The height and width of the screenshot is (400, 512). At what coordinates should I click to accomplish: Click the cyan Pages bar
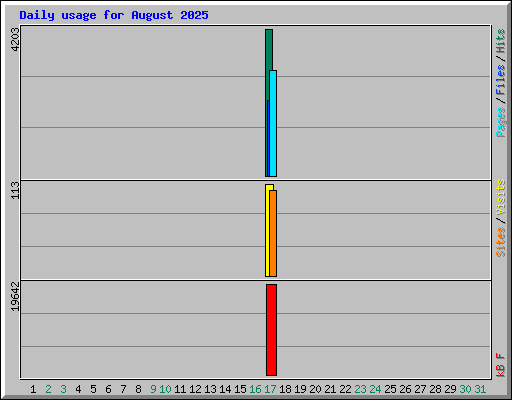pyautogui.click(x=273, y=123)
